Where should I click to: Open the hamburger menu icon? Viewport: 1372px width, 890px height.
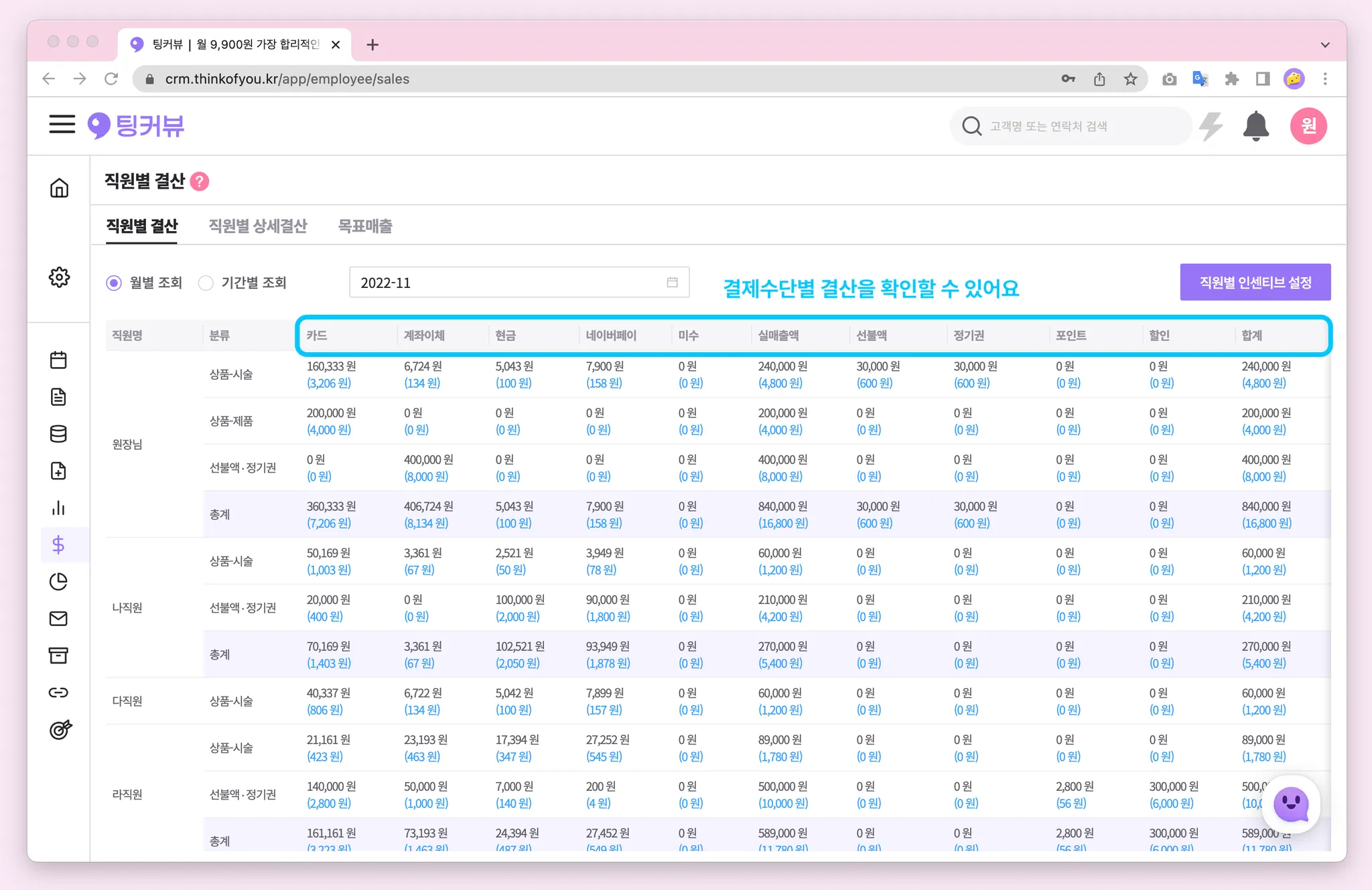pyautogui.click(x=62, y=125)
